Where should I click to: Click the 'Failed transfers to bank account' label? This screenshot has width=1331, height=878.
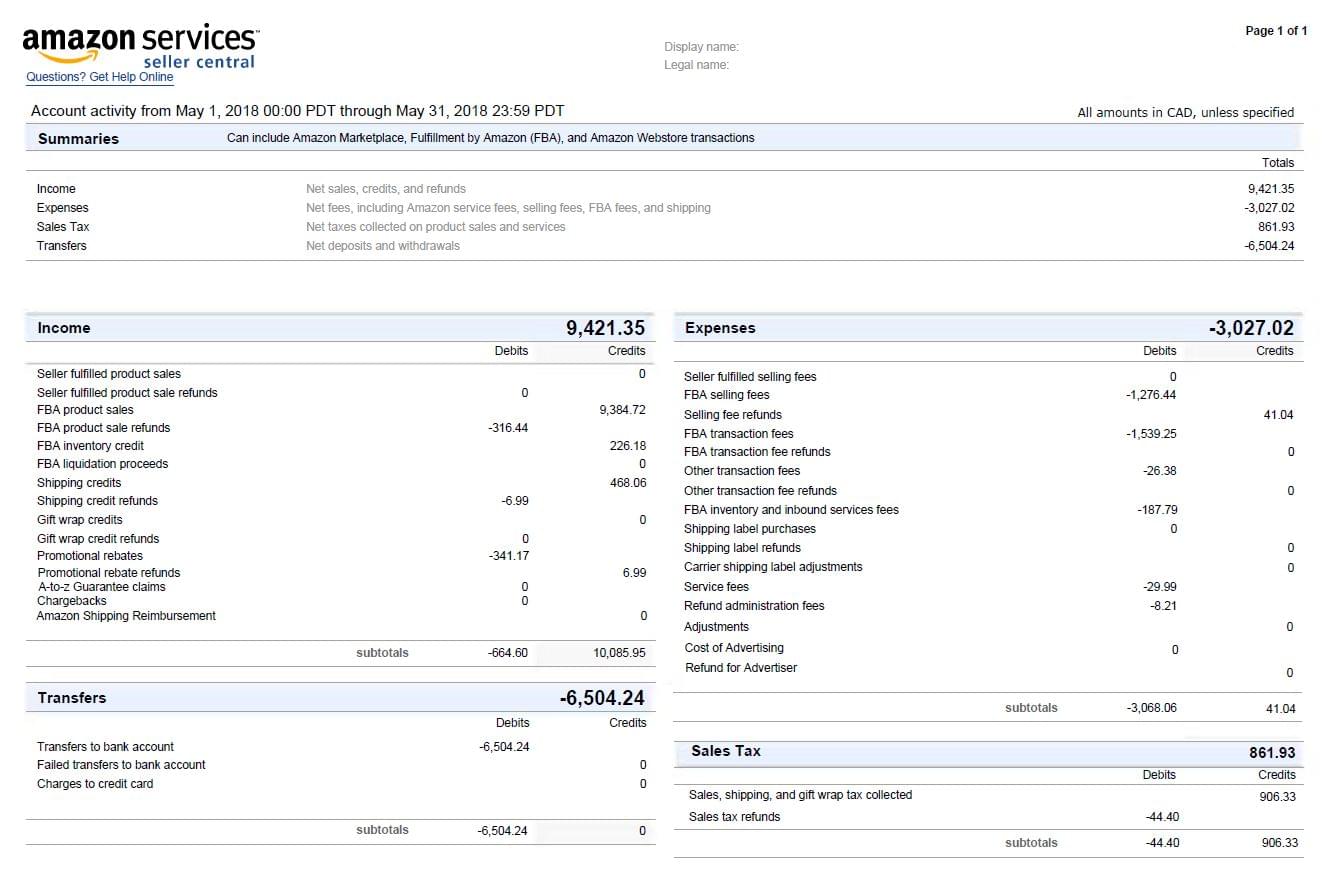[x=121, y=765]
